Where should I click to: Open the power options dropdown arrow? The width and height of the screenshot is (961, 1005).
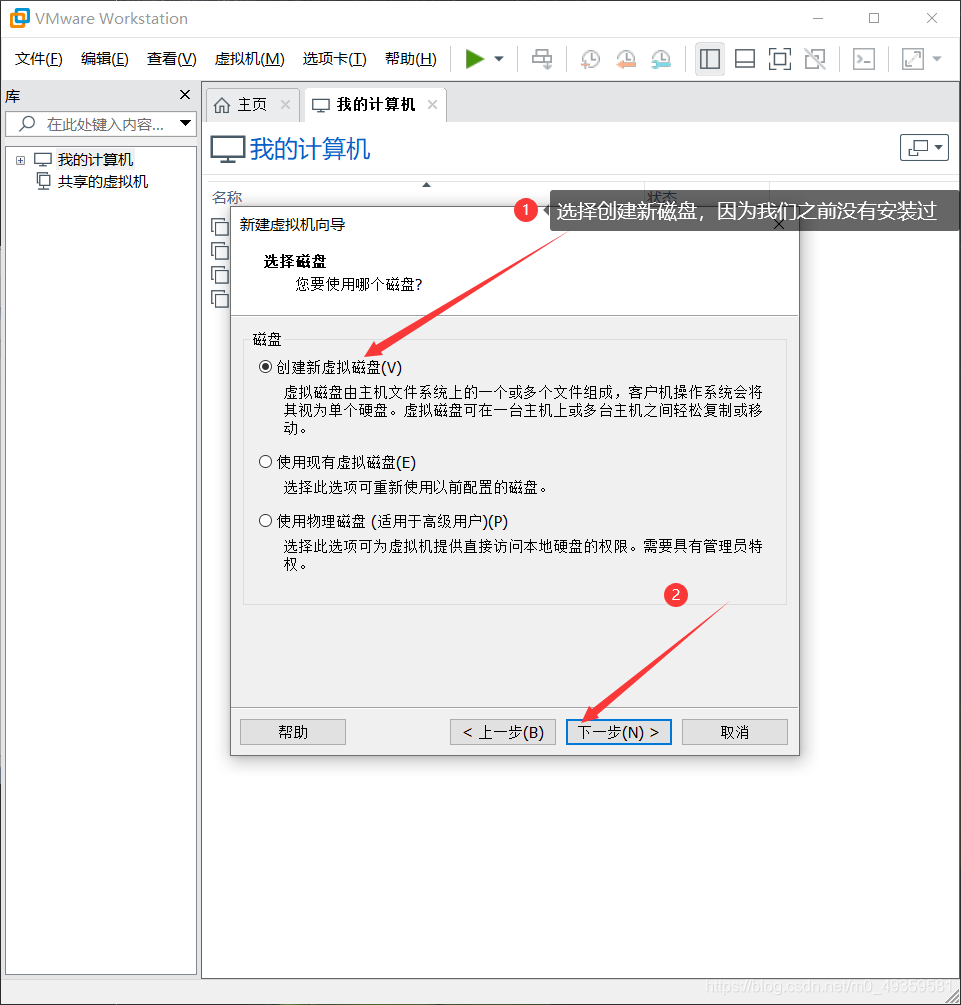(499, 59)
